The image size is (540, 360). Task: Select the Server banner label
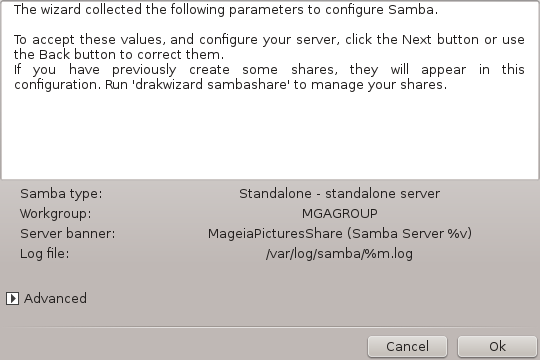(68, 234)
